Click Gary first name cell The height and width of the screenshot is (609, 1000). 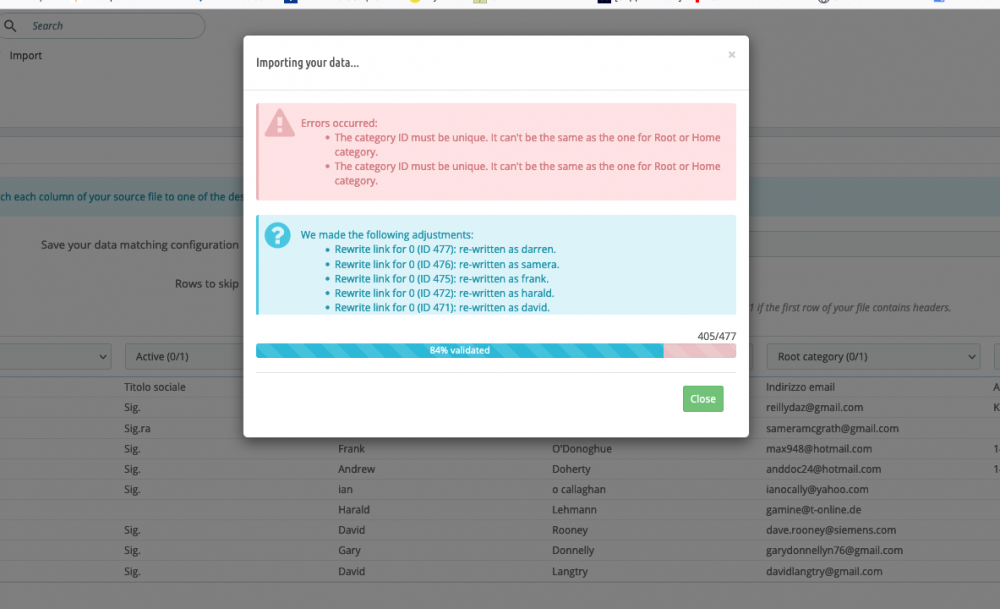coord(349,550)
